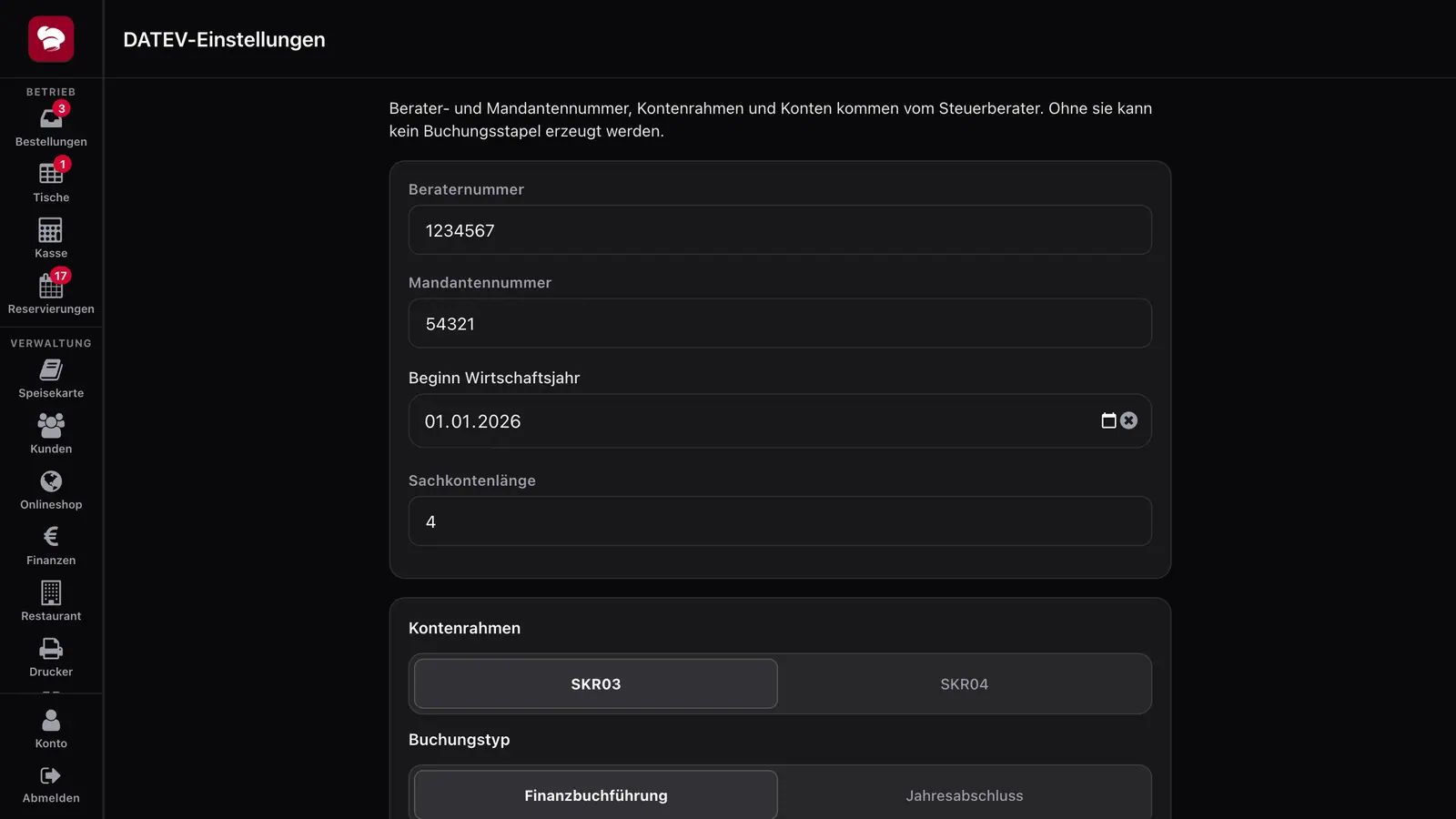Image resolution: width=1456 pixels, height=819 pixels.
Task: Click the red badge 17 on Reservierungen
Action: 60,276
